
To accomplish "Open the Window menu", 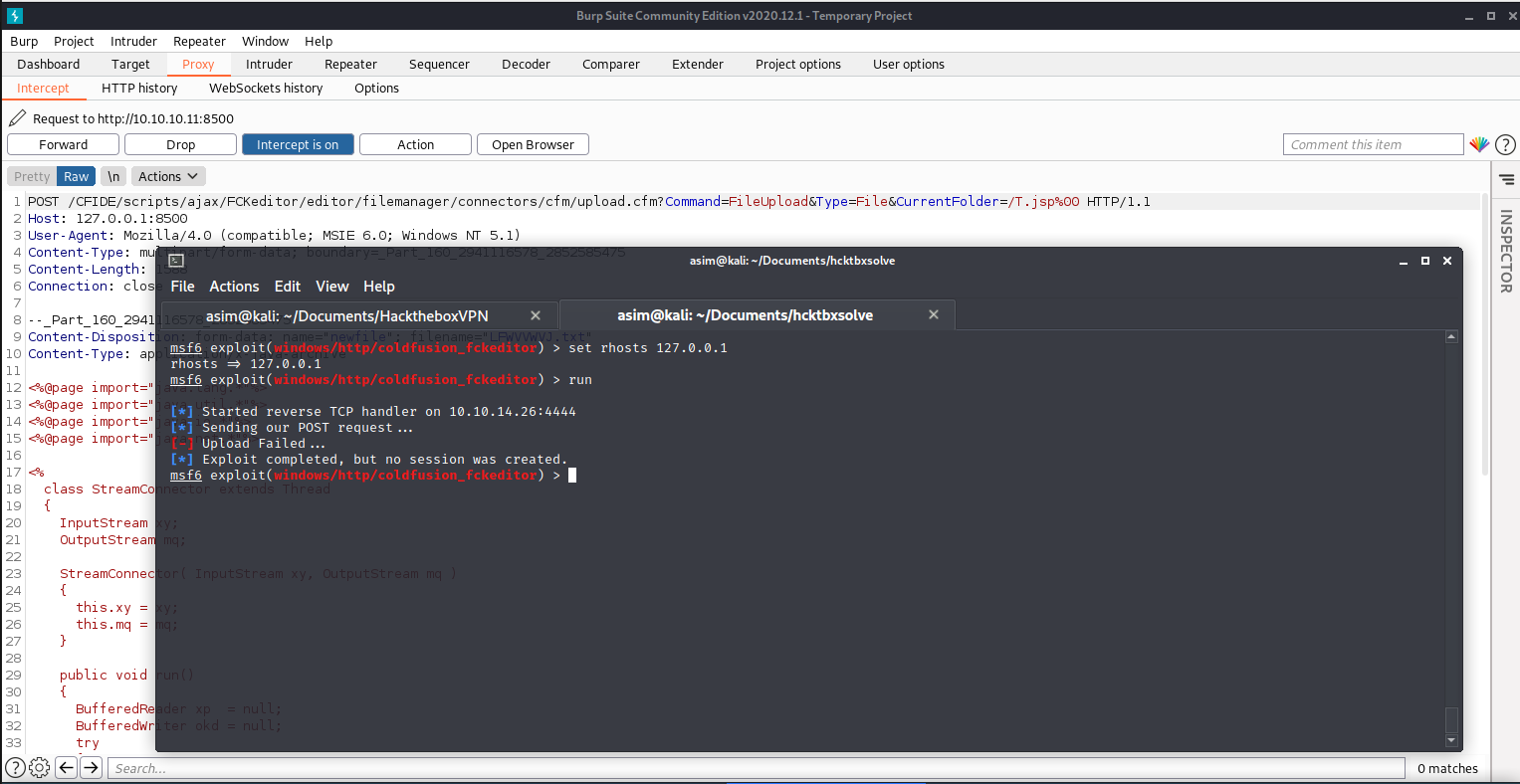I will pyautogui.click(x=265, y=41).
